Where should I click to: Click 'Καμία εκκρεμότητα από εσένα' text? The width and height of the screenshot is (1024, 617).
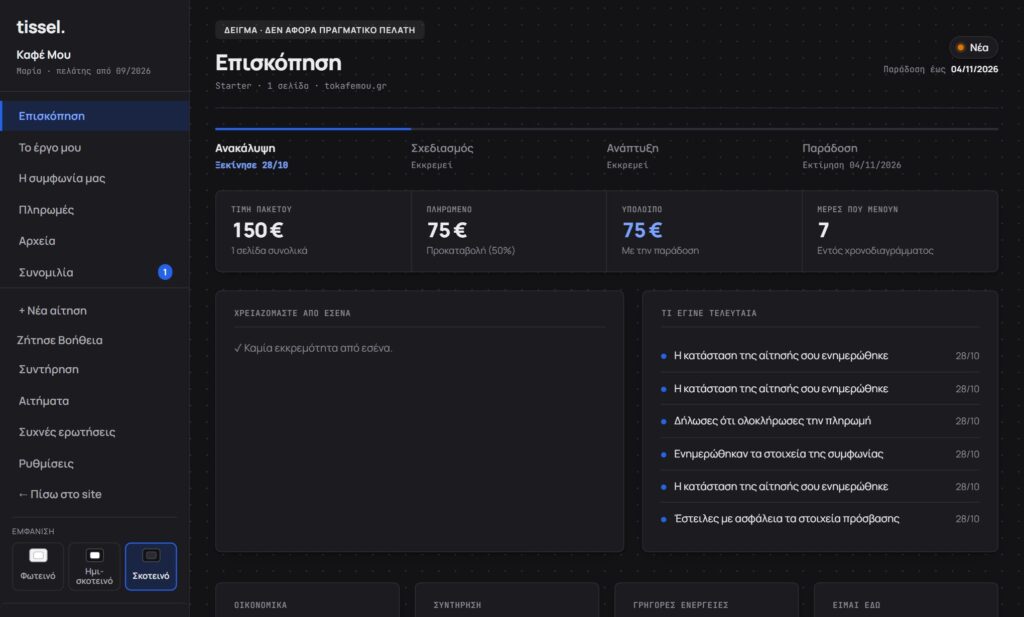313,348
